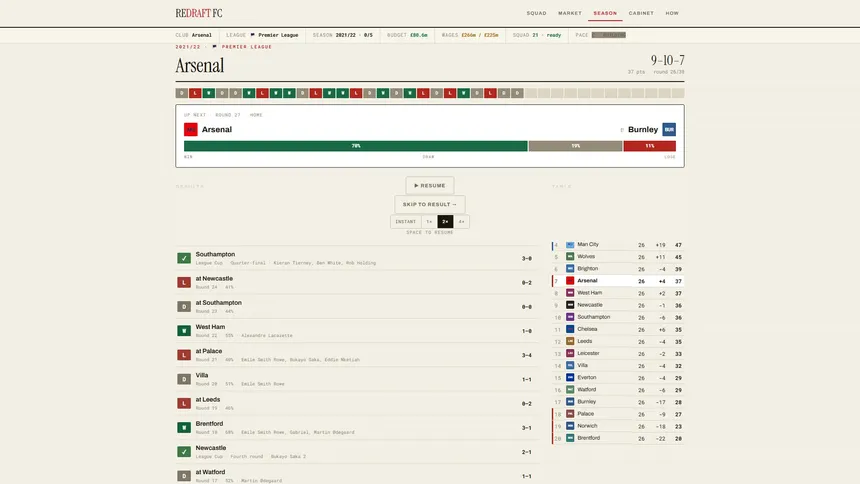Click the Norwich crest in table
This screenshot has height=484, width=860.
coord(570,426)
